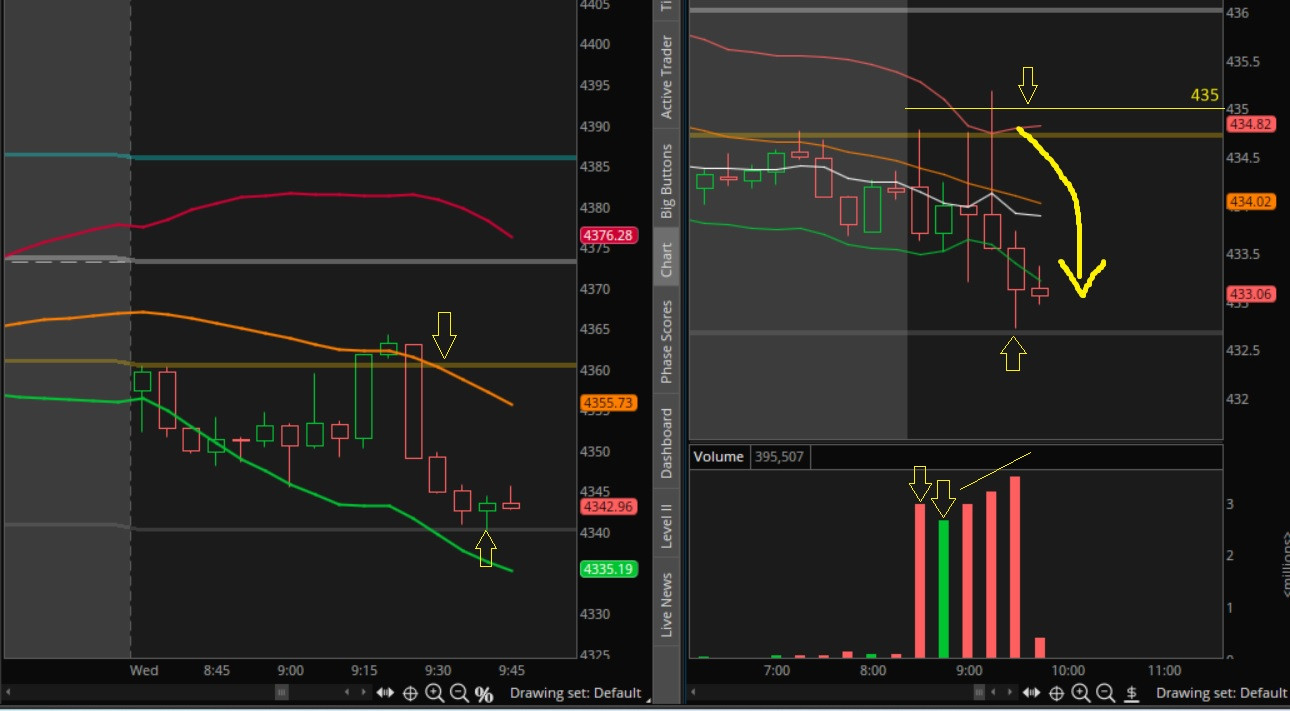Zoom in on the right chart

point(1081,693)
